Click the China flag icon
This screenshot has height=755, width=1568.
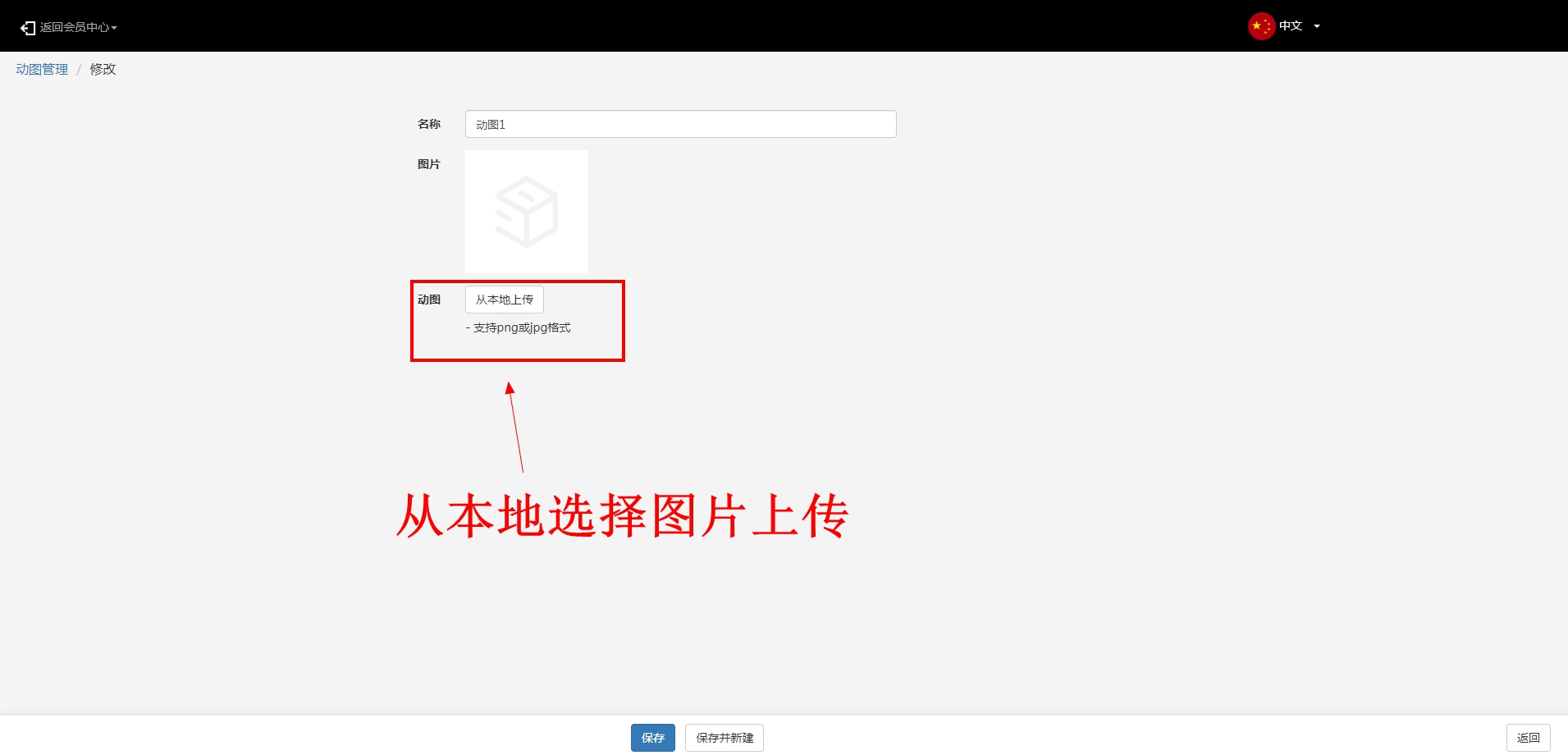coord(1260,26)
